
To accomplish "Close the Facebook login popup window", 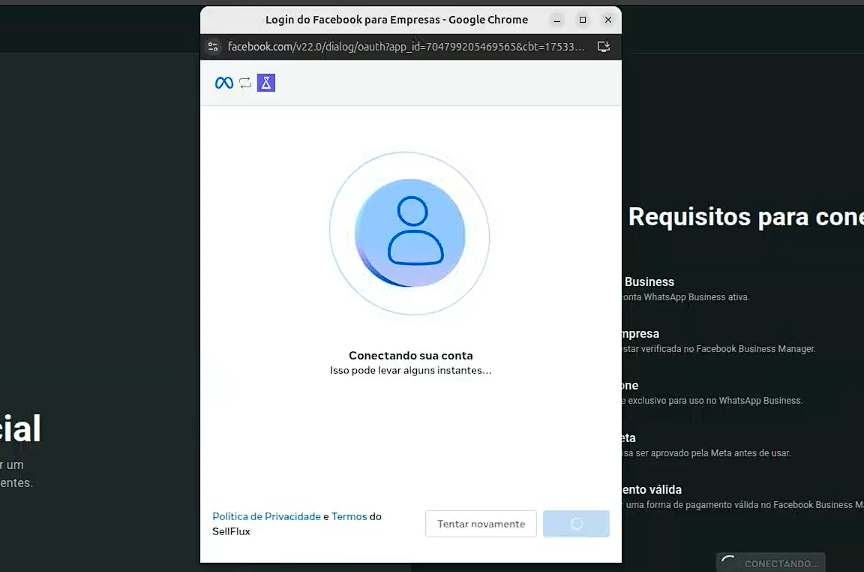I will 608,20.
